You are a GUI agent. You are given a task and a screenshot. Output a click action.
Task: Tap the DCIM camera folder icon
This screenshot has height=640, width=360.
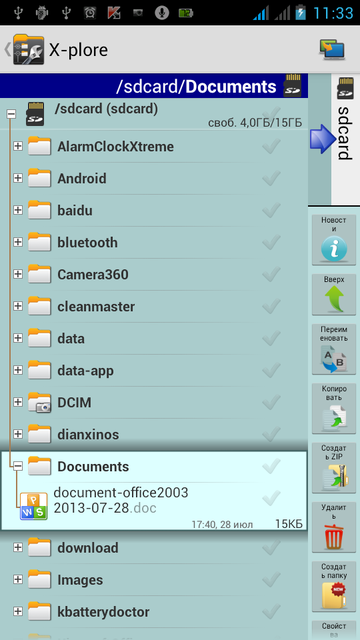click(39, 402)
